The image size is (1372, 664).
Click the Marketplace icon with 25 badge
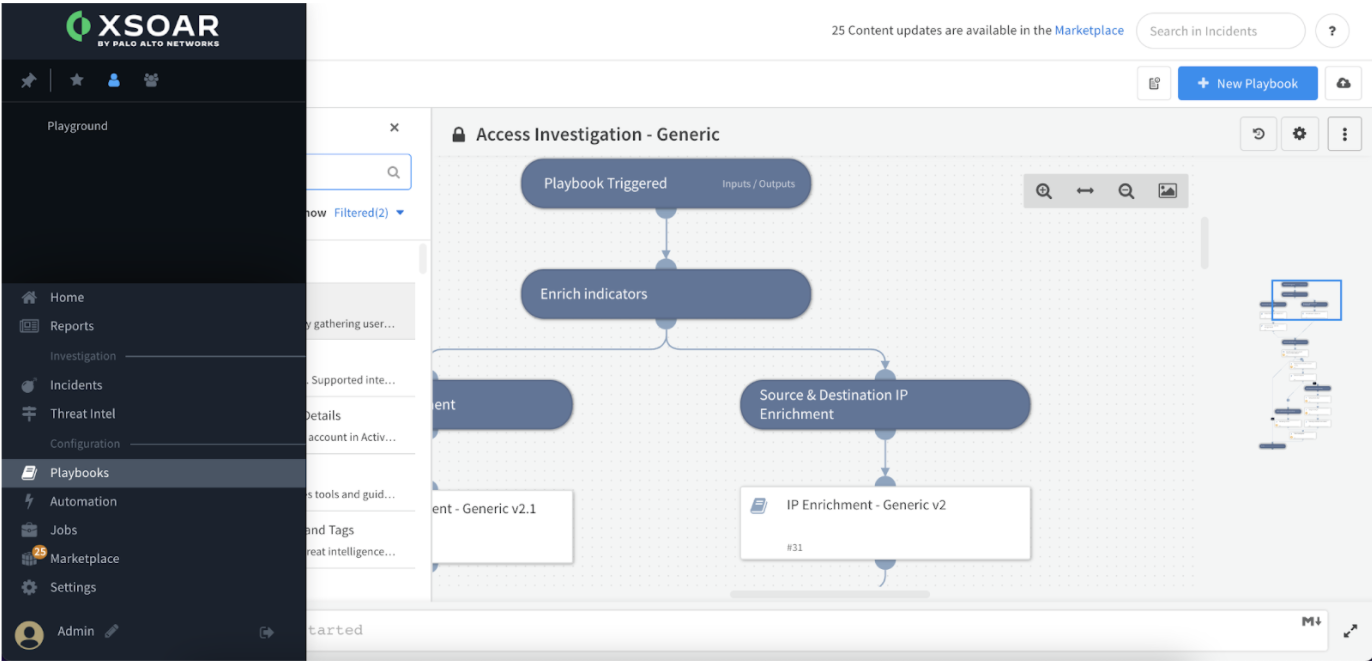click(x=32, y=557)
